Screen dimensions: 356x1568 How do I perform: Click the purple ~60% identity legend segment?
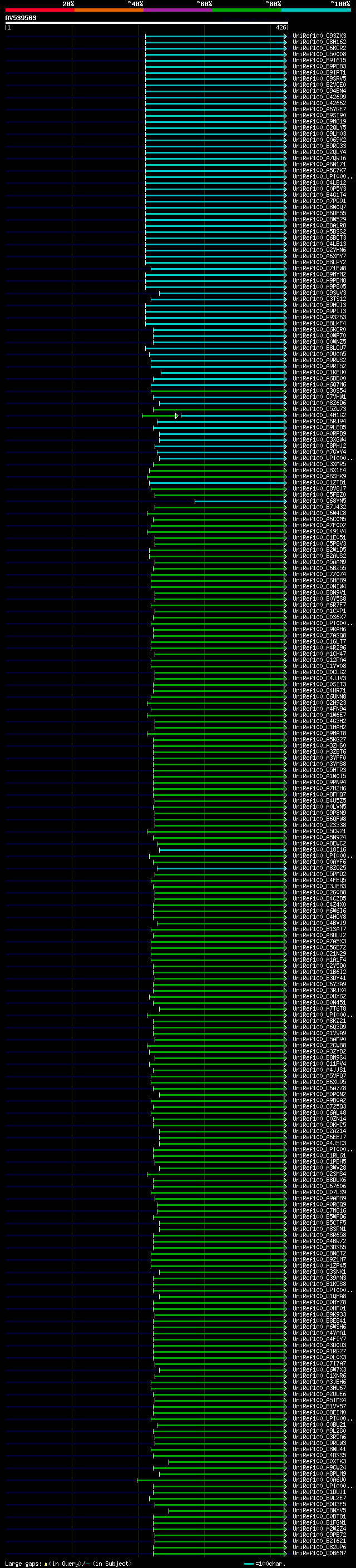(179, 10)
